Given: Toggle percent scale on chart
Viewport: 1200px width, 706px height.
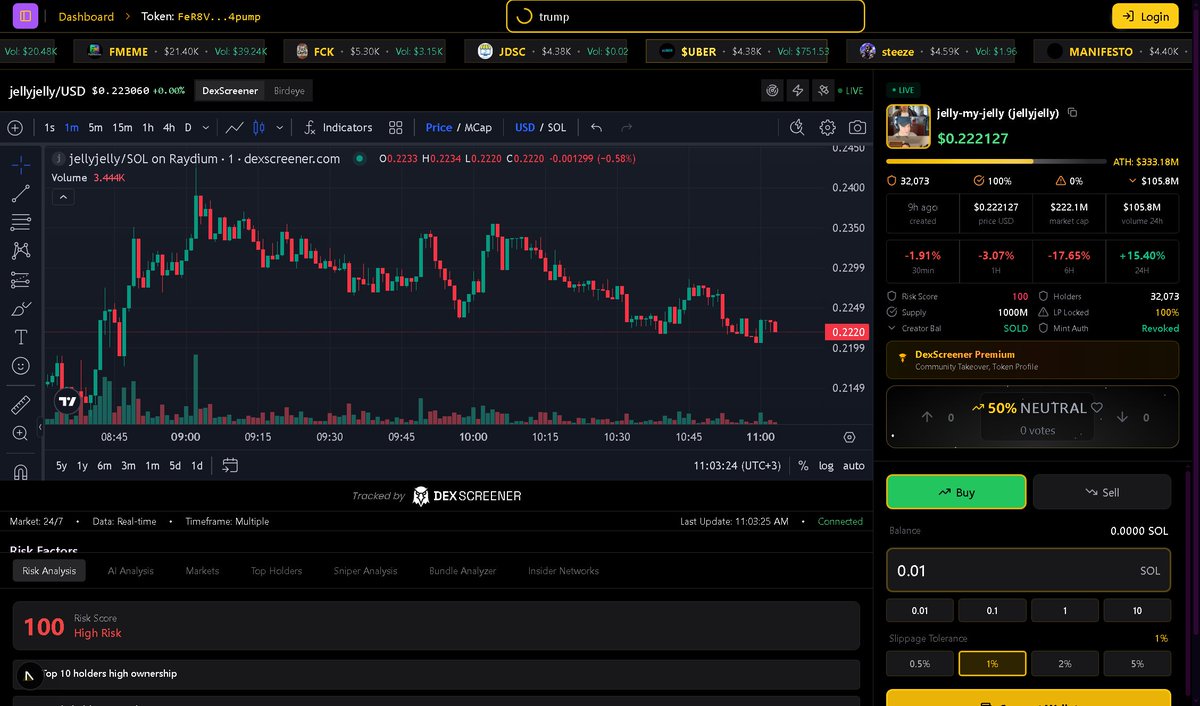Looking at the screenshot, I should (803, 465).
